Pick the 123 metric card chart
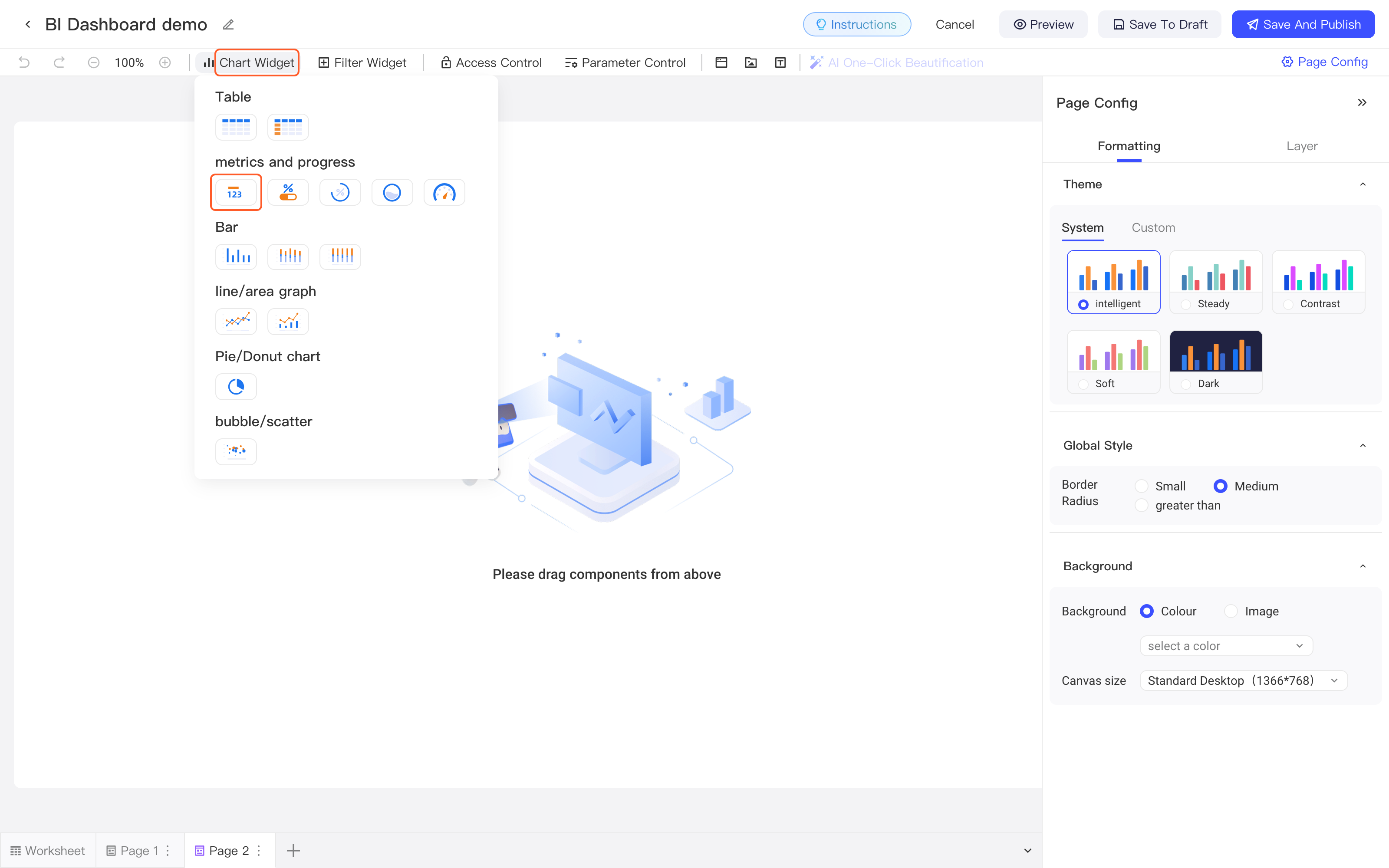The image size is (1389, 868). [x=236, y=192]
